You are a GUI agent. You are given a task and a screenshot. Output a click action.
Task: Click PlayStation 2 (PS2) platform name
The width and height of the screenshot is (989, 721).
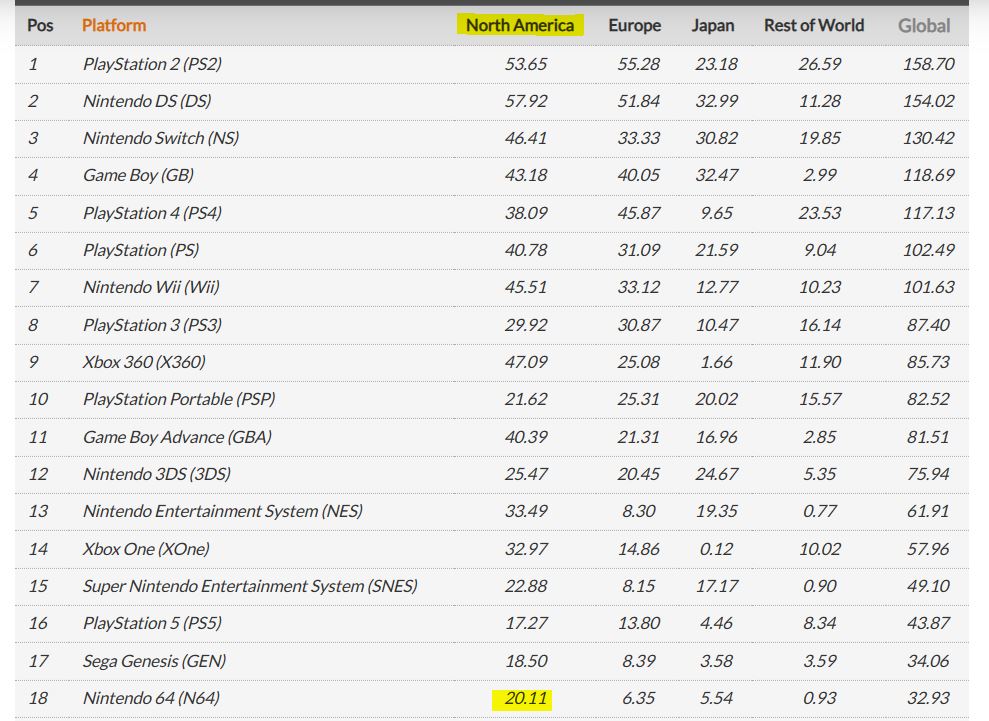point(152,64)
